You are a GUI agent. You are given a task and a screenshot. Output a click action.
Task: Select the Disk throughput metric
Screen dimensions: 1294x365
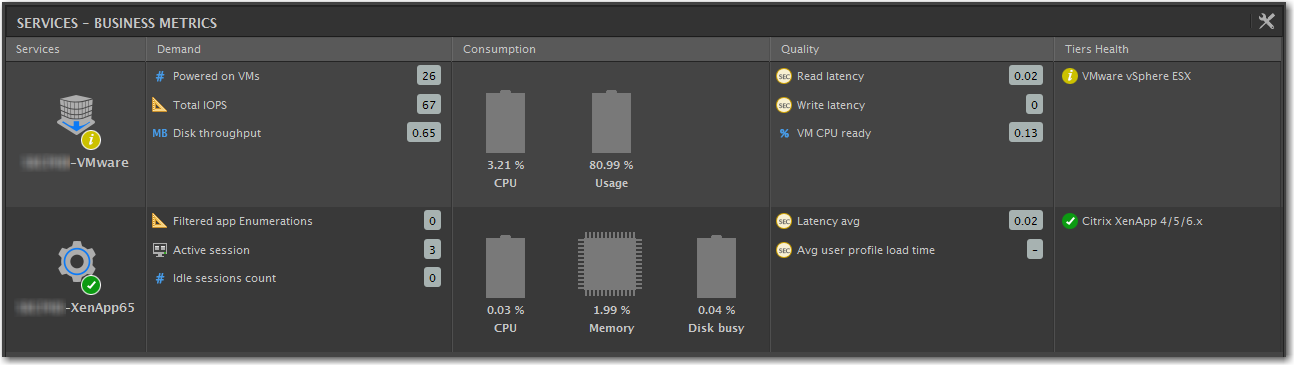click(217, 133)
